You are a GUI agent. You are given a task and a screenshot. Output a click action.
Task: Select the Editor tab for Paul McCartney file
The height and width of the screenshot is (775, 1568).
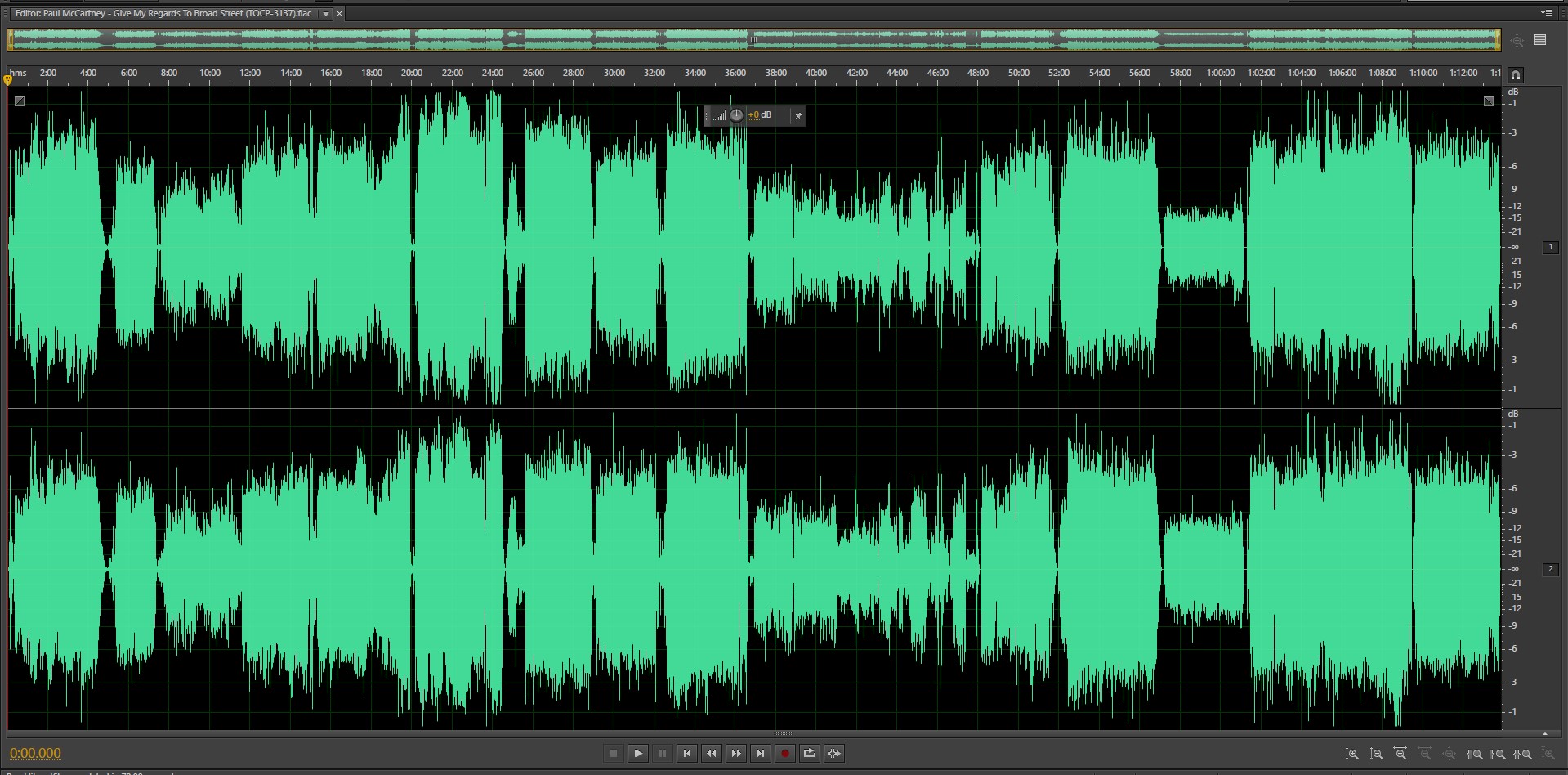[x=163, y=14]
